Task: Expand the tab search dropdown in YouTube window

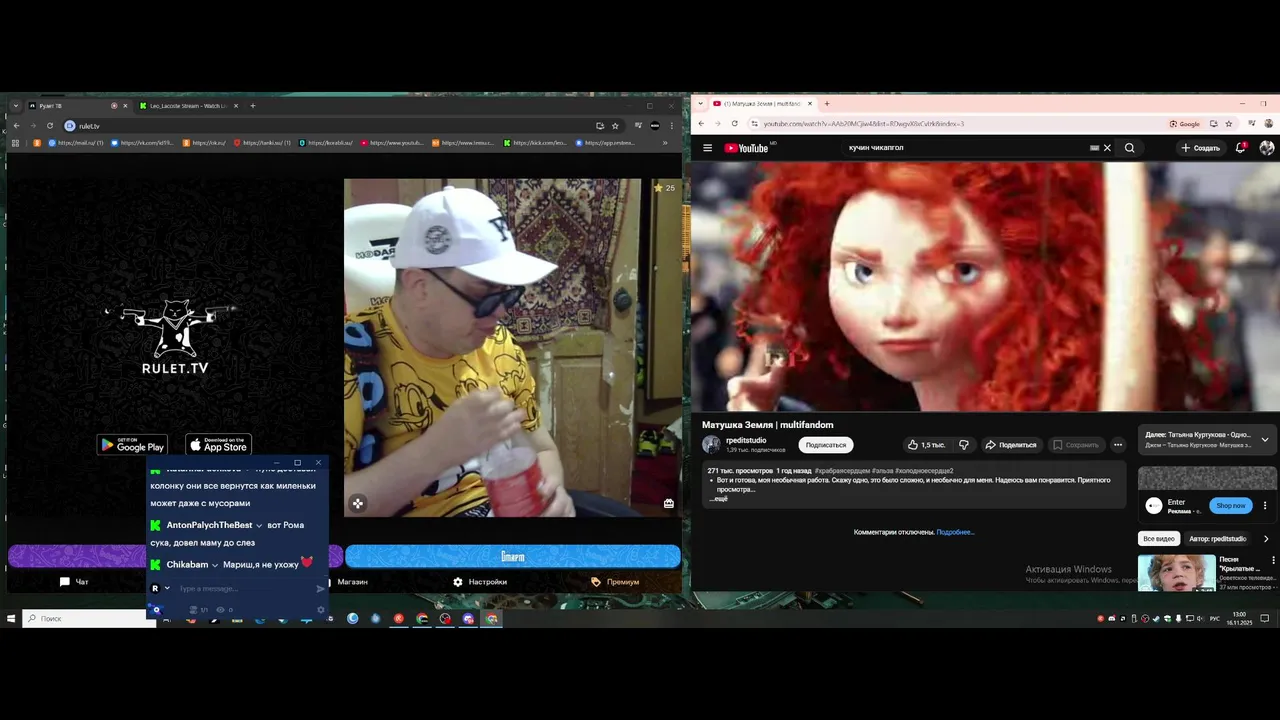Action: tap(703, 104)
